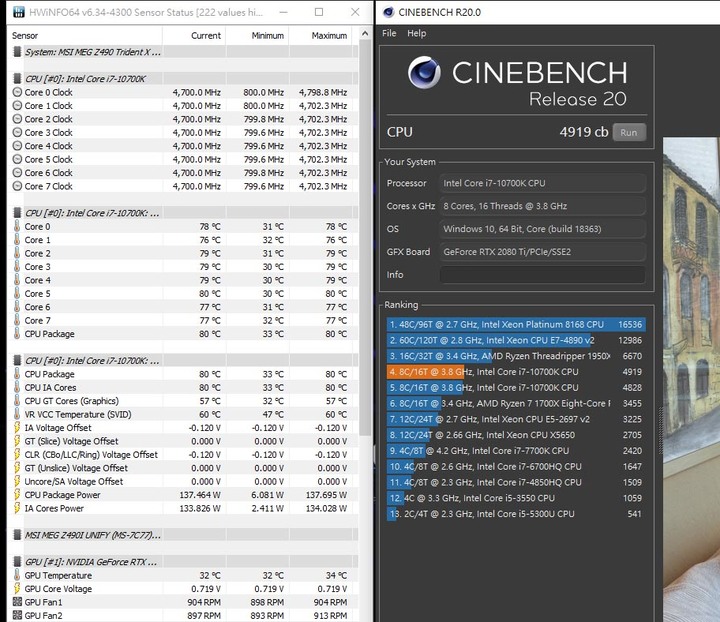Click the GPU Core Voltage lightning icon

click(x=17, y=588)
